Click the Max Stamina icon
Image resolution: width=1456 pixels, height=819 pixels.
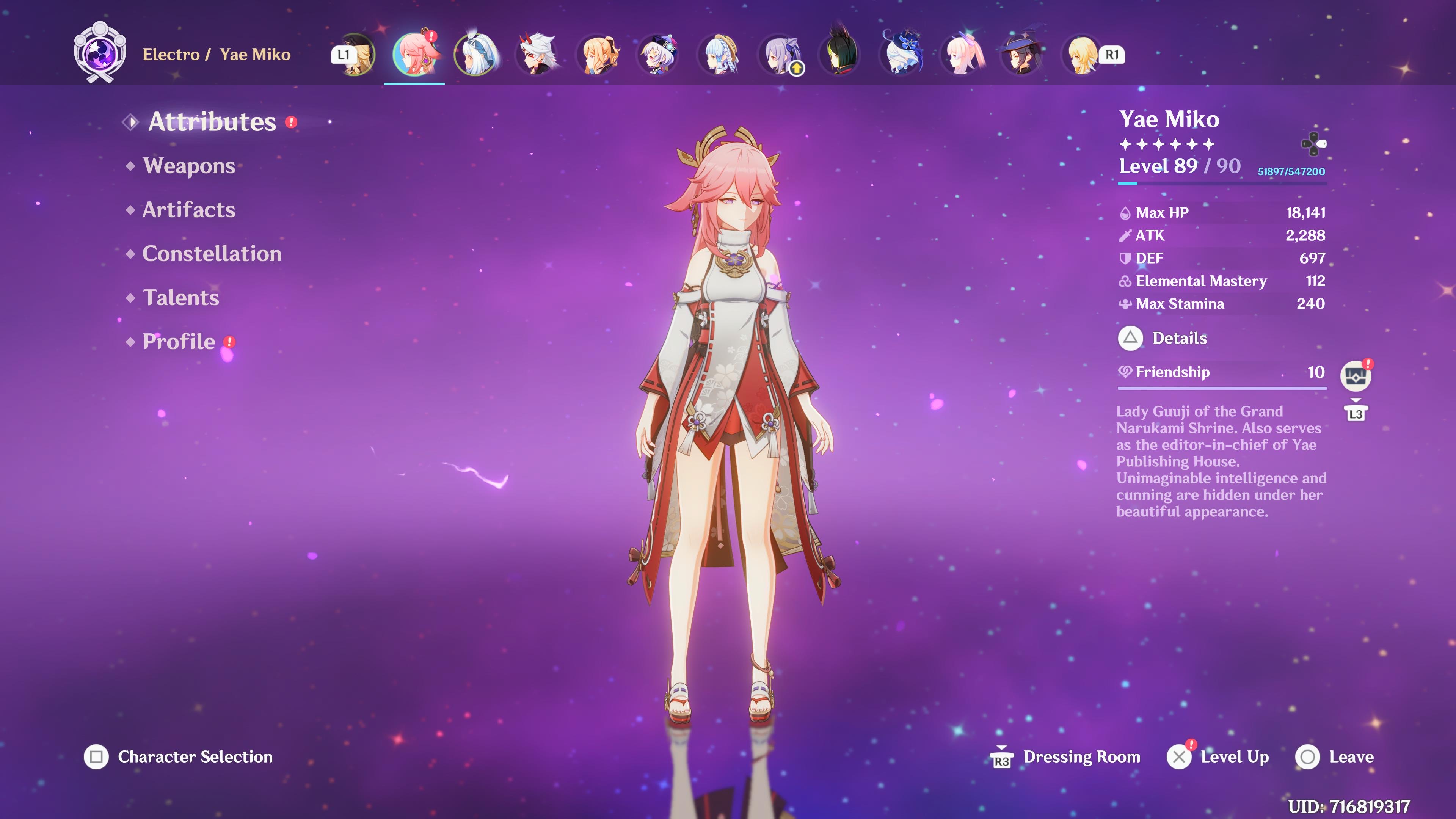point(1125,304)
